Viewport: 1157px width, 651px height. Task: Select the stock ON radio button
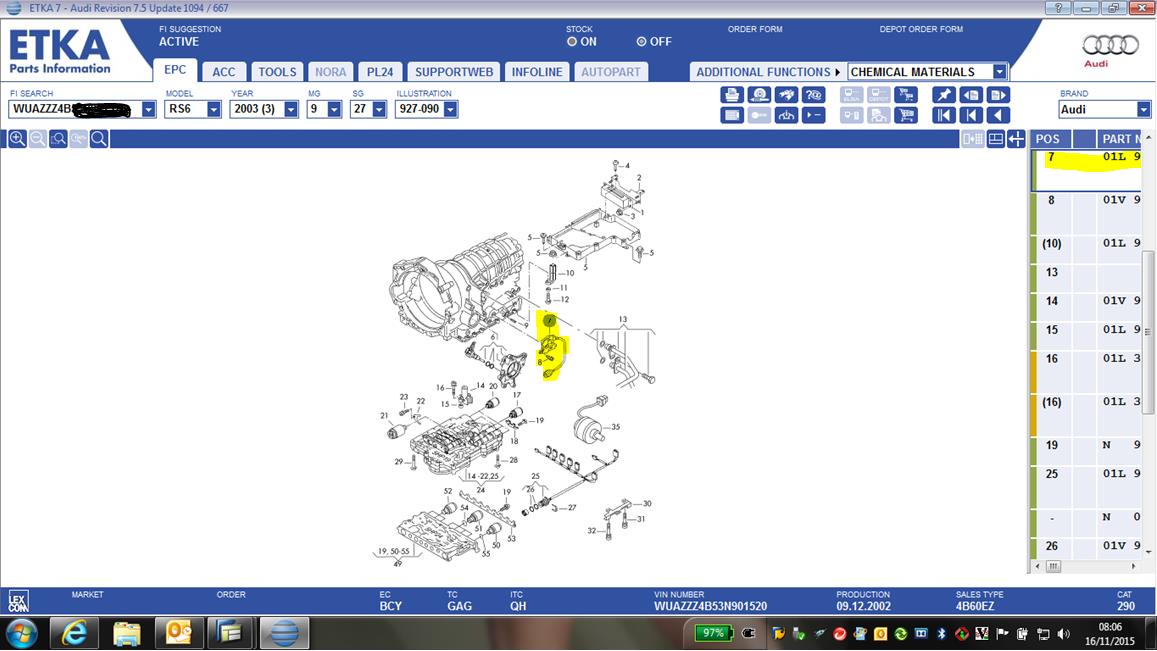coord(572,42)
